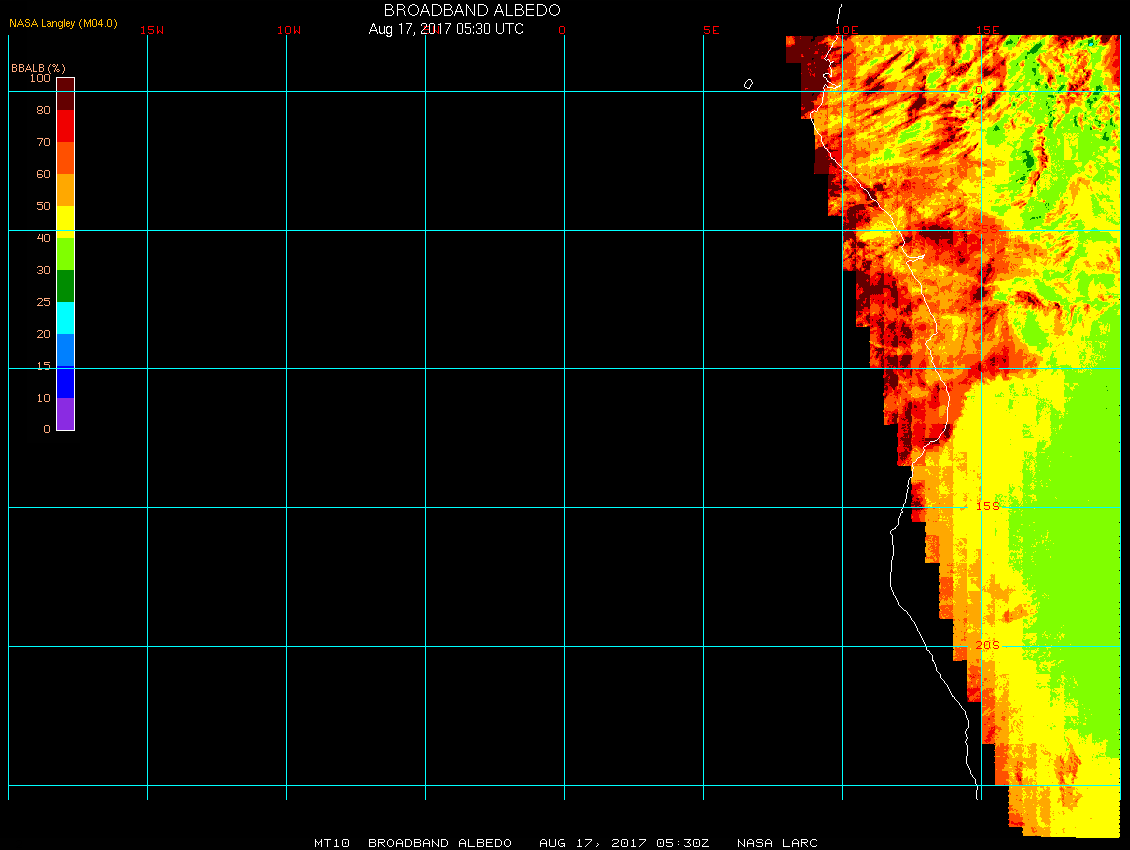Click the BROADBAND ALBEDO title at top
The height and width of the screenshot is (850, 1130).
pyautogui.click(x=472, y=10)
